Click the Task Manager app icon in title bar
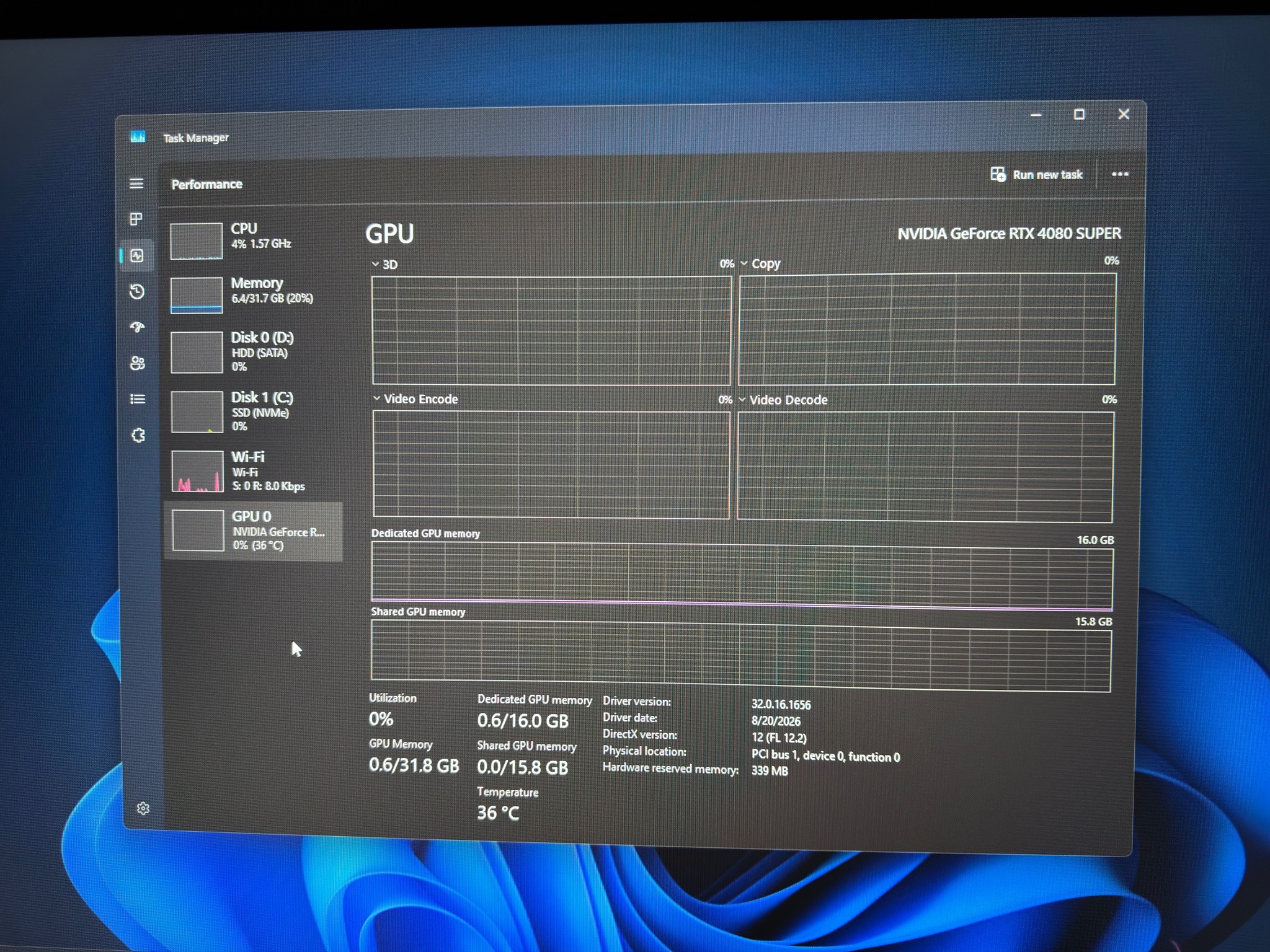Image resolution: width=1270 pixels, height=952 pixels. pos(138,136)
